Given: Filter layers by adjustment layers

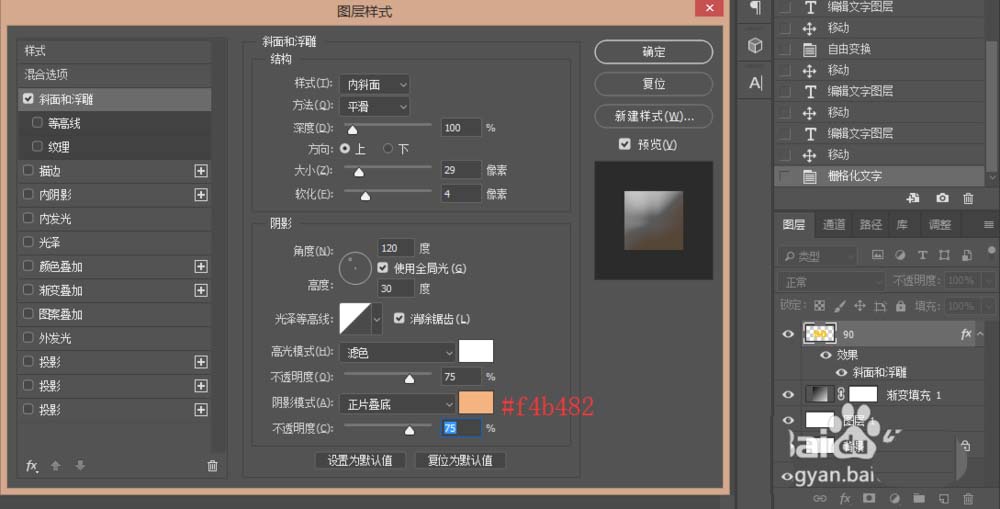Looking at the screenshot, I should (x=900, y=255).
